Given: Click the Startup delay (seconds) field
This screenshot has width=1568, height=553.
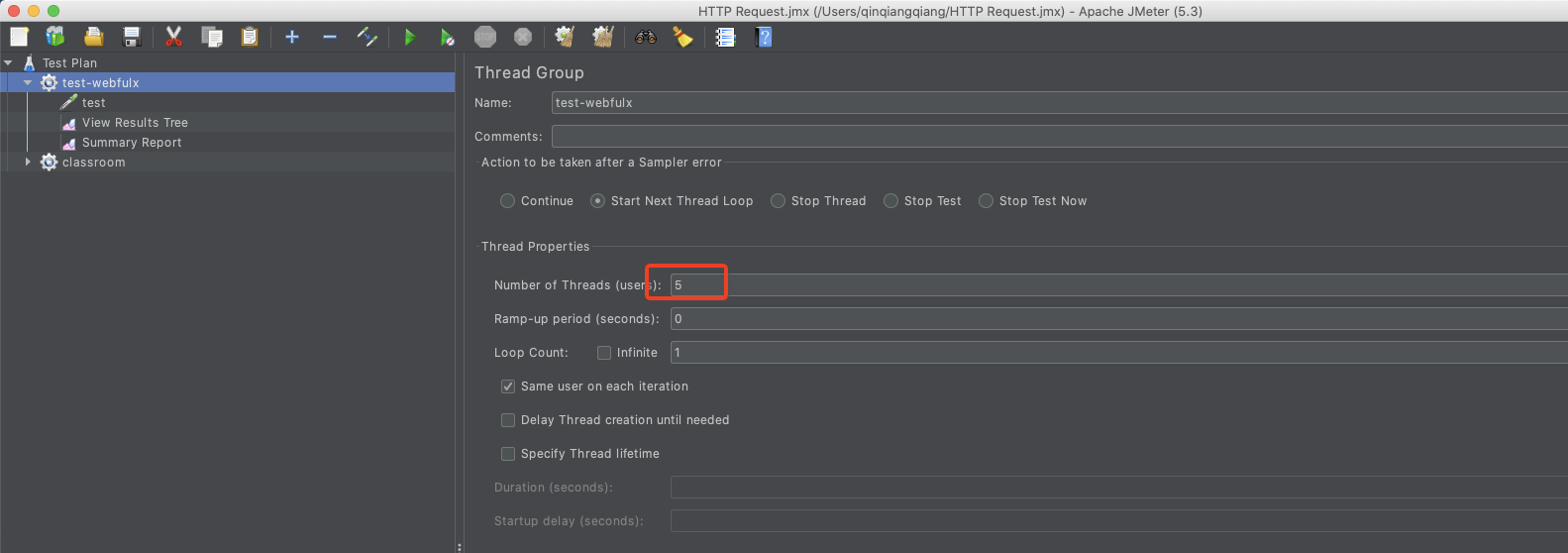Looking at the screenshot, I should click(x=1119, y=521).
